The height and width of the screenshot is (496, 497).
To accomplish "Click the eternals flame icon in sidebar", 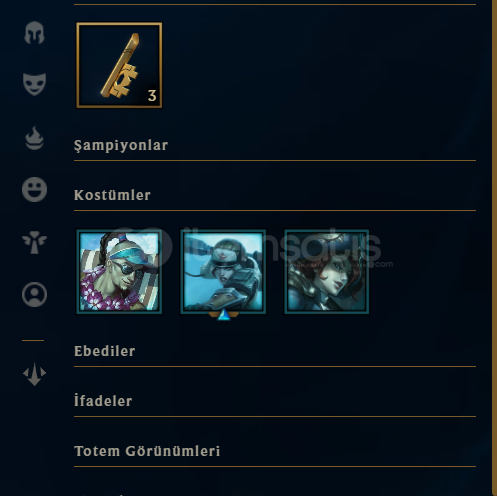I will click(34, 138).
